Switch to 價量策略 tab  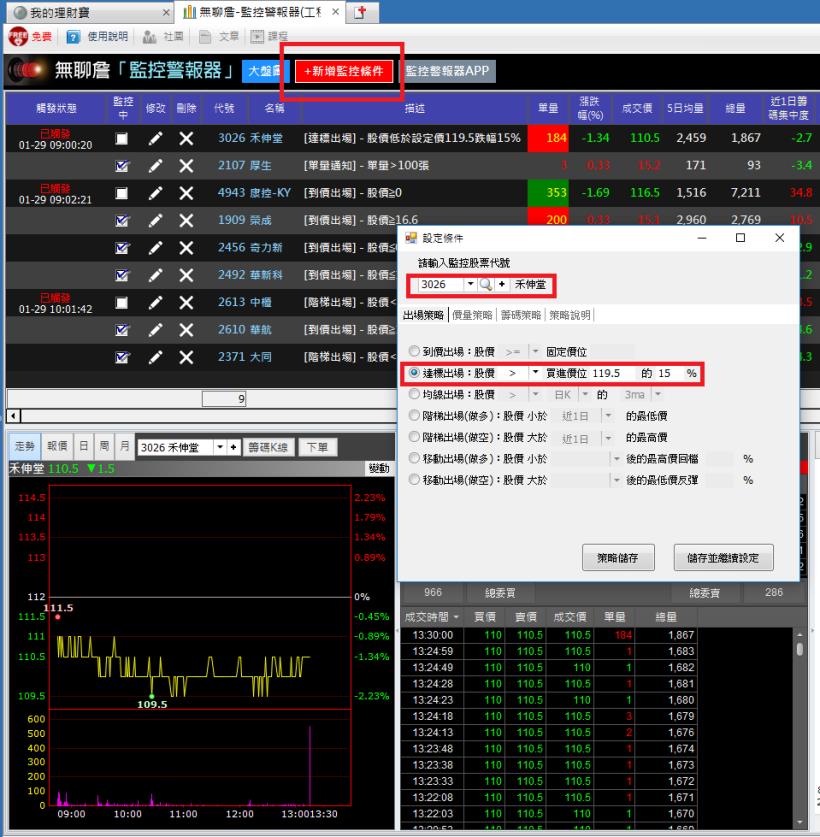[x=472, y=315]
